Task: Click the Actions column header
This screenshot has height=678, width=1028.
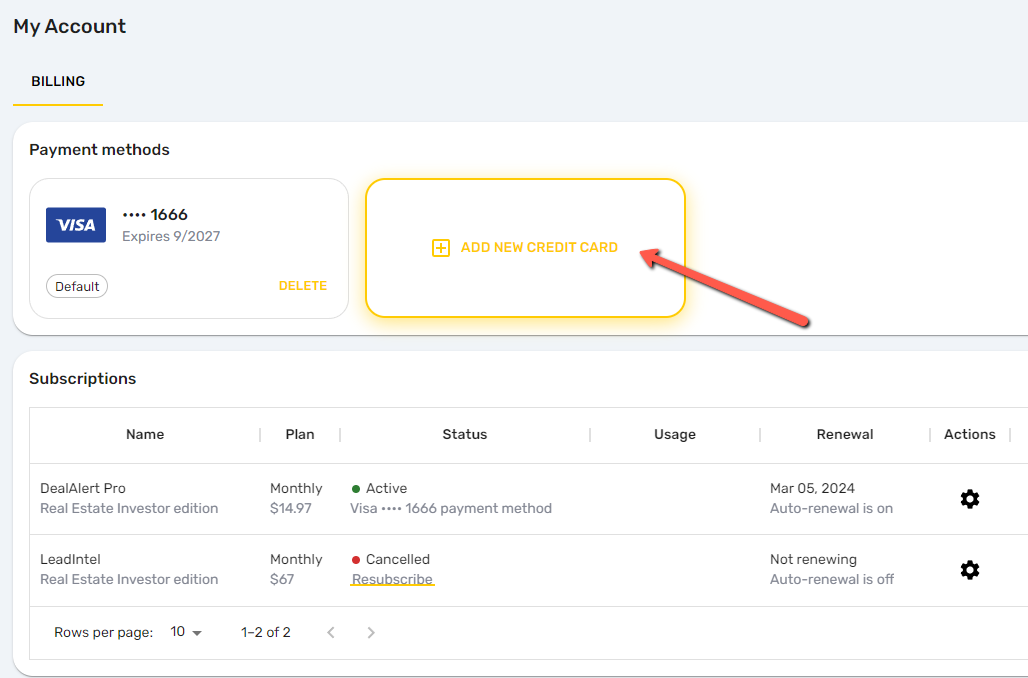Action: [970, 434]
